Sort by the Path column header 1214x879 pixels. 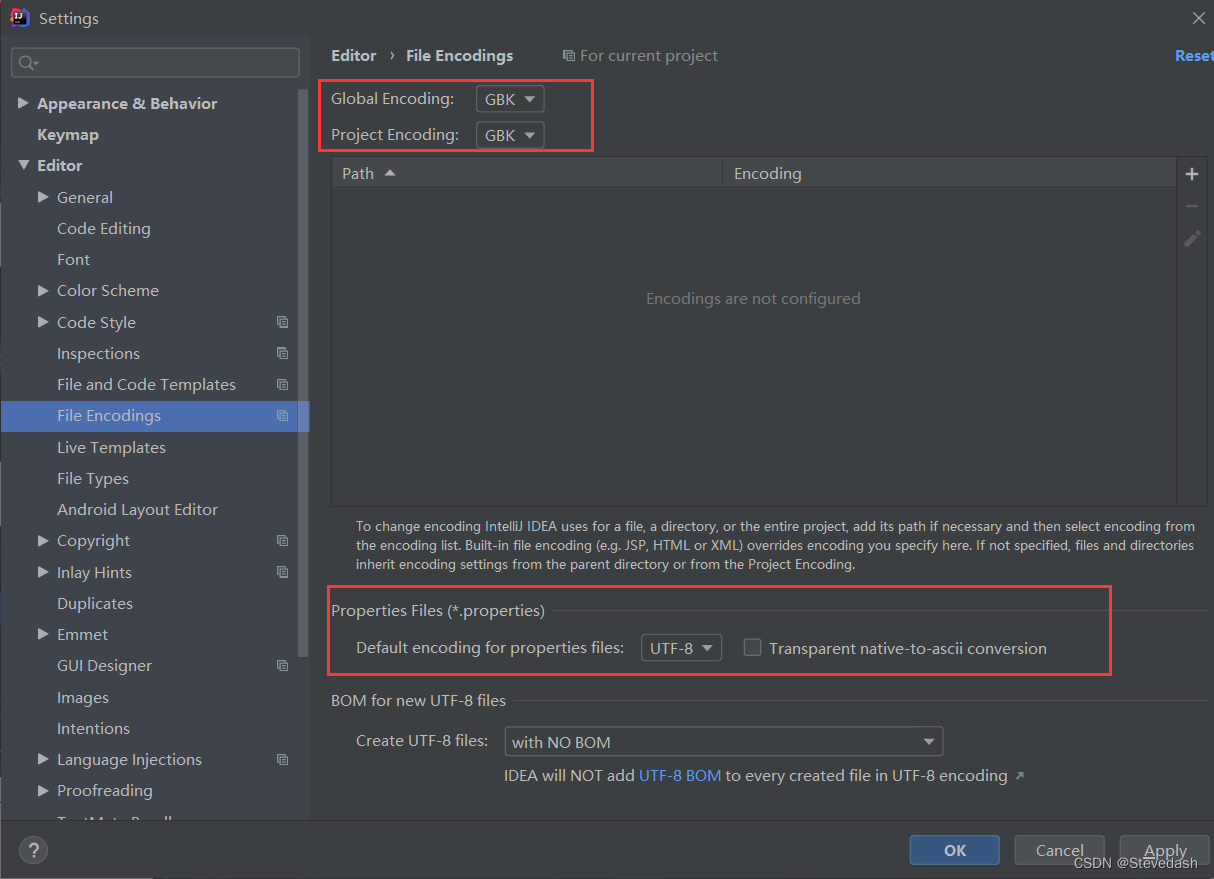click(527, 173)
